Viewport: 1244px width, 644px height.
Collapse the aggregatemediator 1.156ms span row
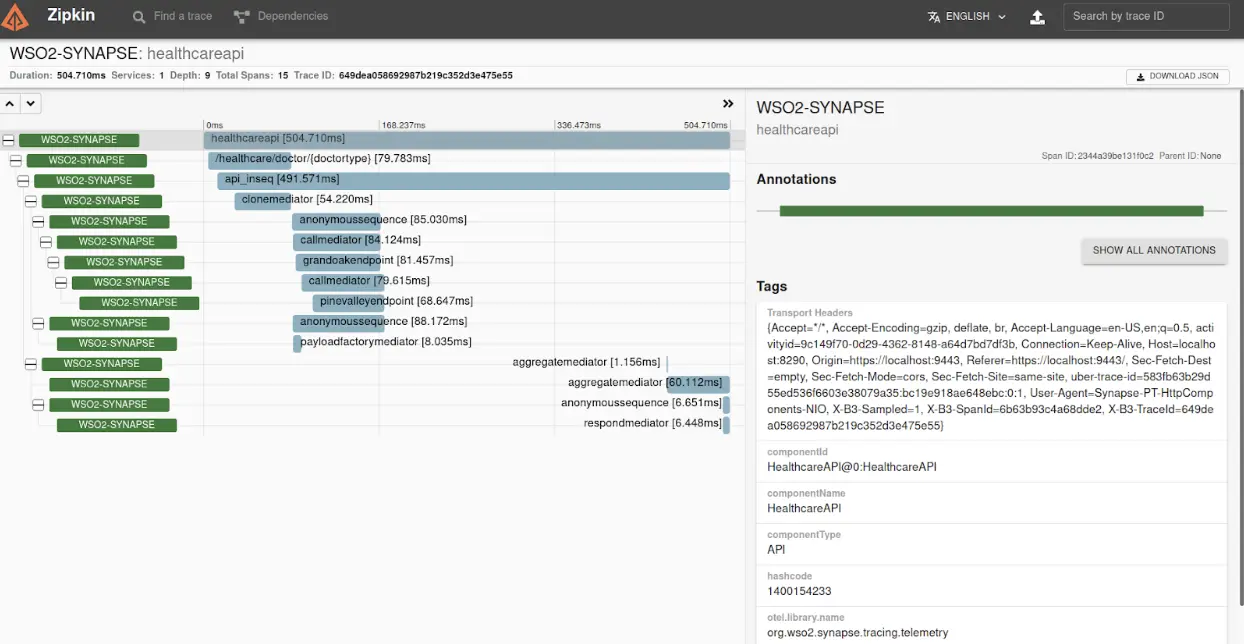pos(30,364)
